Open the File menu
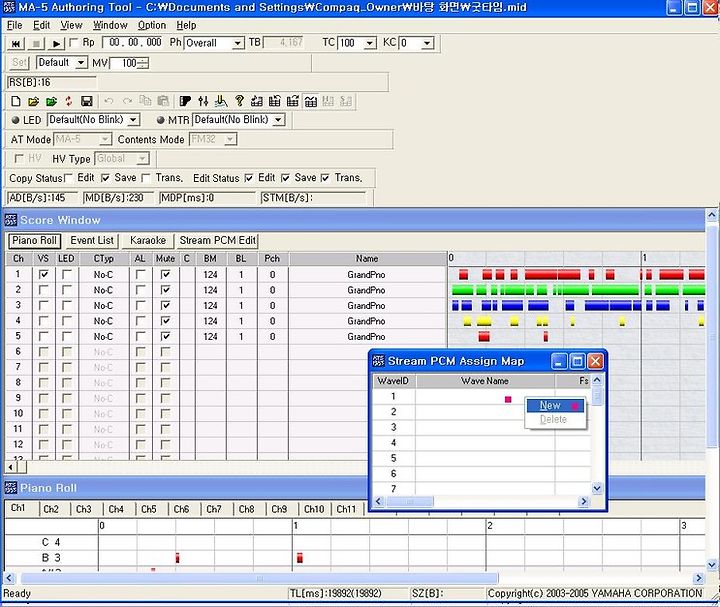The width and height of the screenshot is (720, 607). pos(15,25)
